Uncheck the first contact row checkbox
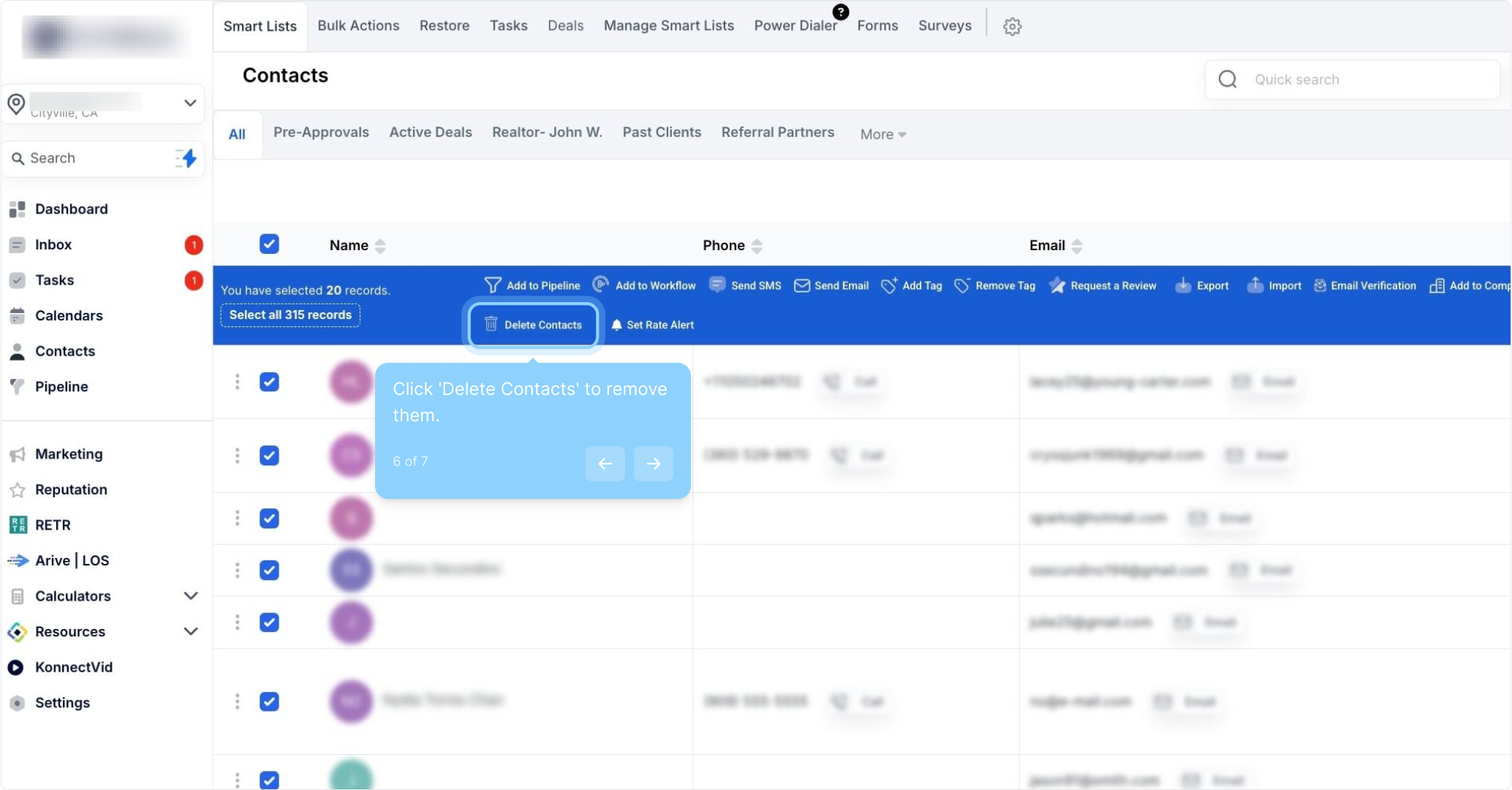This screenshot has width=1512, height=790. click(269, 382)
